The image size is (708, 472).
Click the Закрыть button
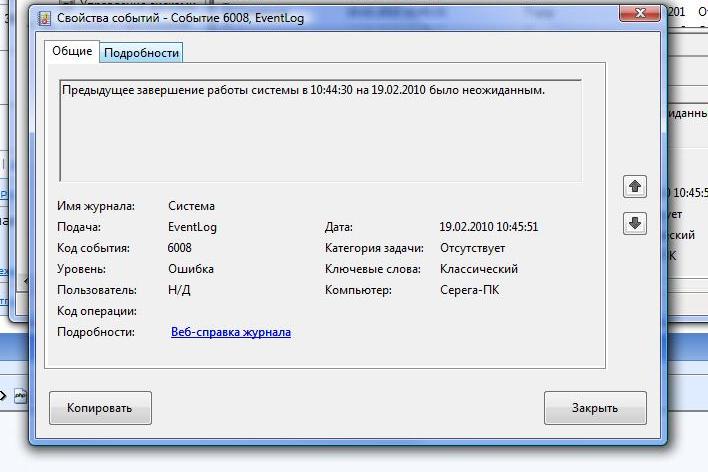[x=595, y=408]
